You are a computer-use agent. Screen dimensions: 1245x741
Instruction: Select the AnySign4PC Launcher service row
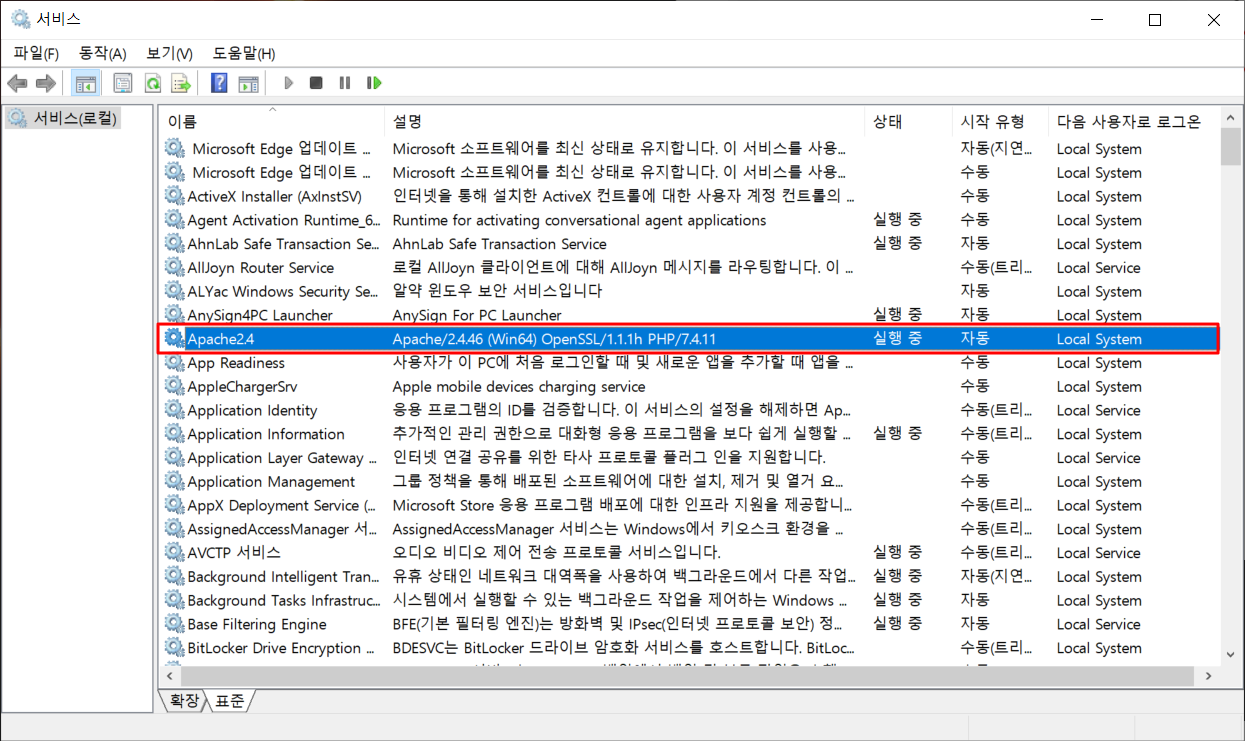pyautogui.click(x=260, y=315)
